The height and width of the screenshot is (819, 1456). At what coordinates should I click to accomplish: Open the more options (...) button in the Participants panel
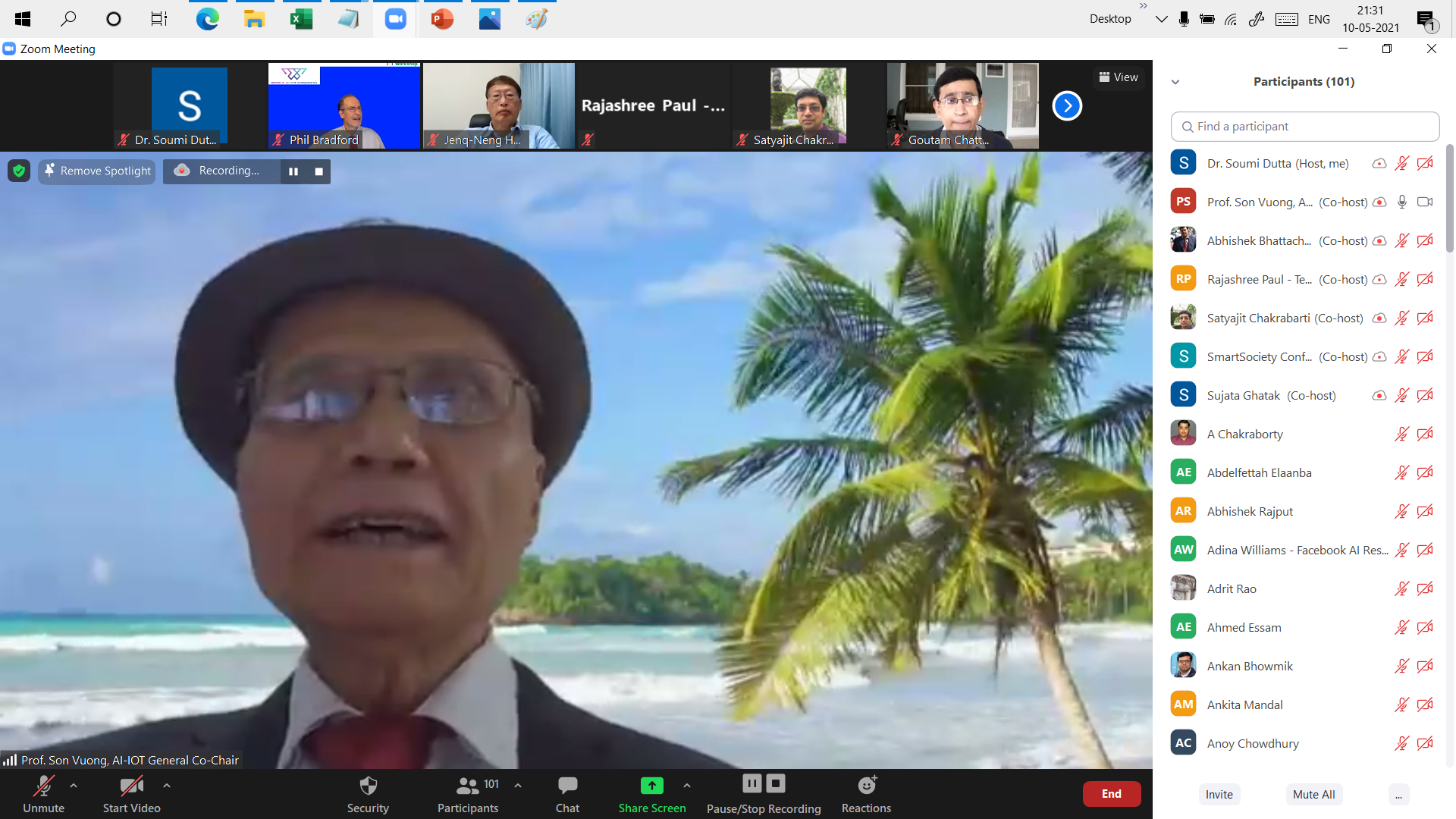1398,795
